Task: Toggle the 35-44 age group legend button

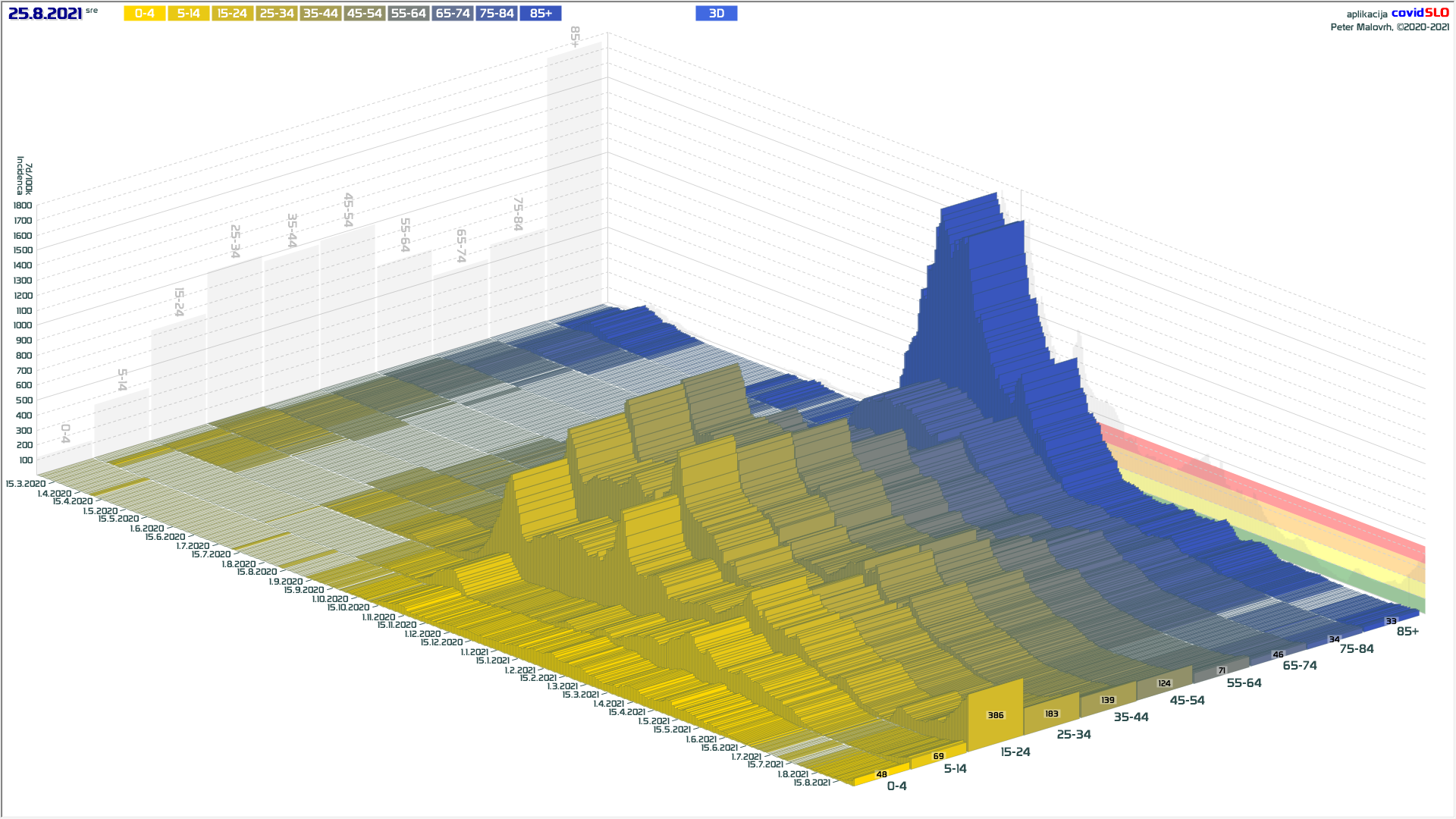Action: pos(320,14)
